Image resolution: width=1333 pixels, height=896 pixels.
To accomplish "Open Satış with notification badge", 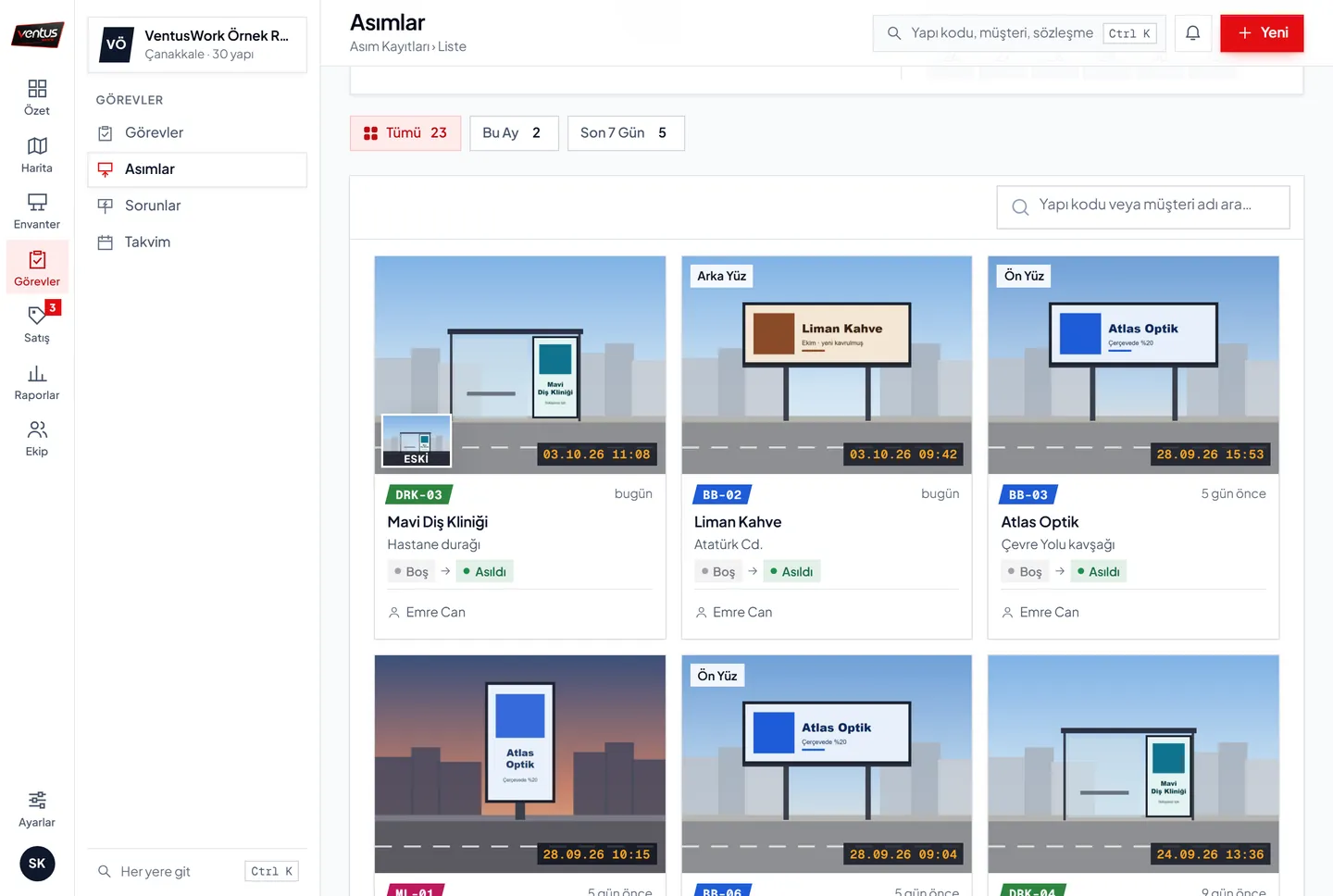I will point(37,325).
